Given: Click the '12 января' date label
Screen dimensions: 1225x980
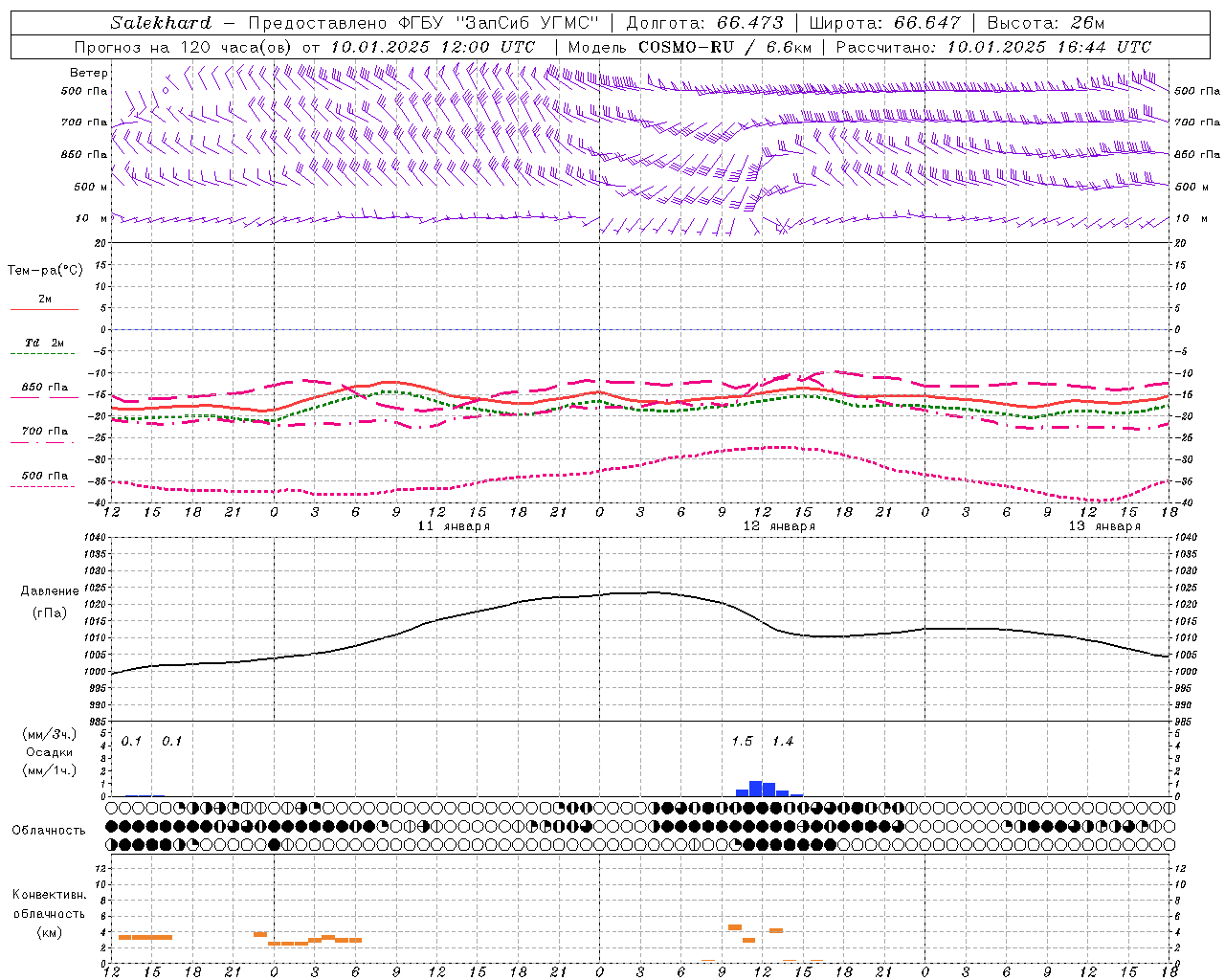Looking at the screenshot, I should click(779, 526).
